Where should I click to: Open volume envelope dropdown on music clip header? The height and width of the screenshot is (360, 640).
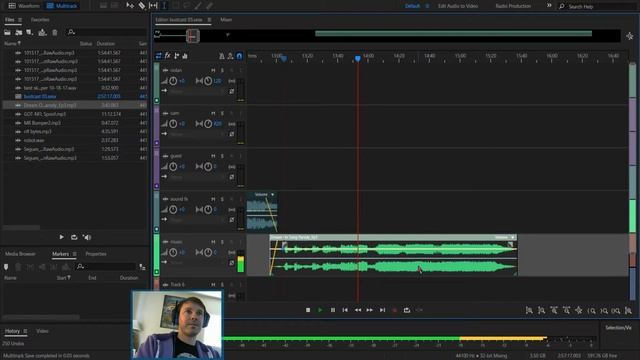[x=513, y=238]
